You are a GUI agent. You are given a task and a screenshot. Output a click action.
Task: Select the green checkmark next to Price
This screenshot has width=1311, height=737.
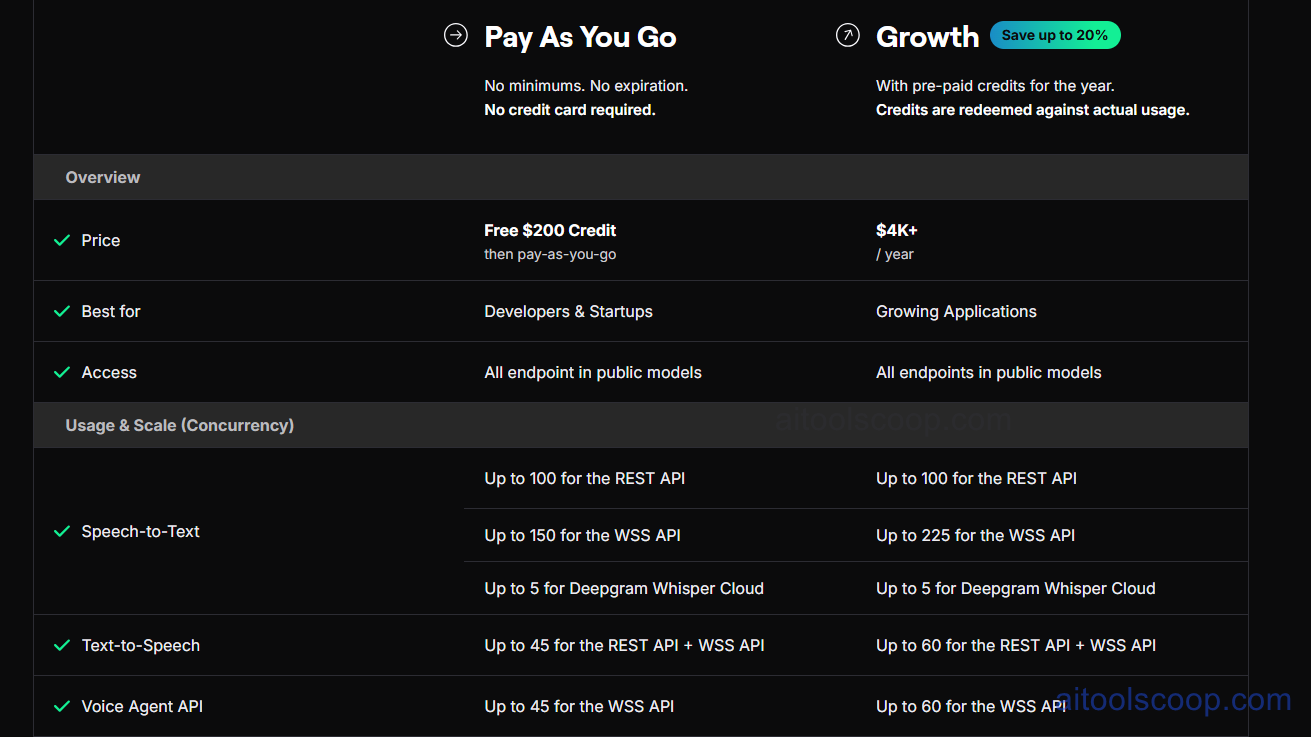tap(61, 240)
